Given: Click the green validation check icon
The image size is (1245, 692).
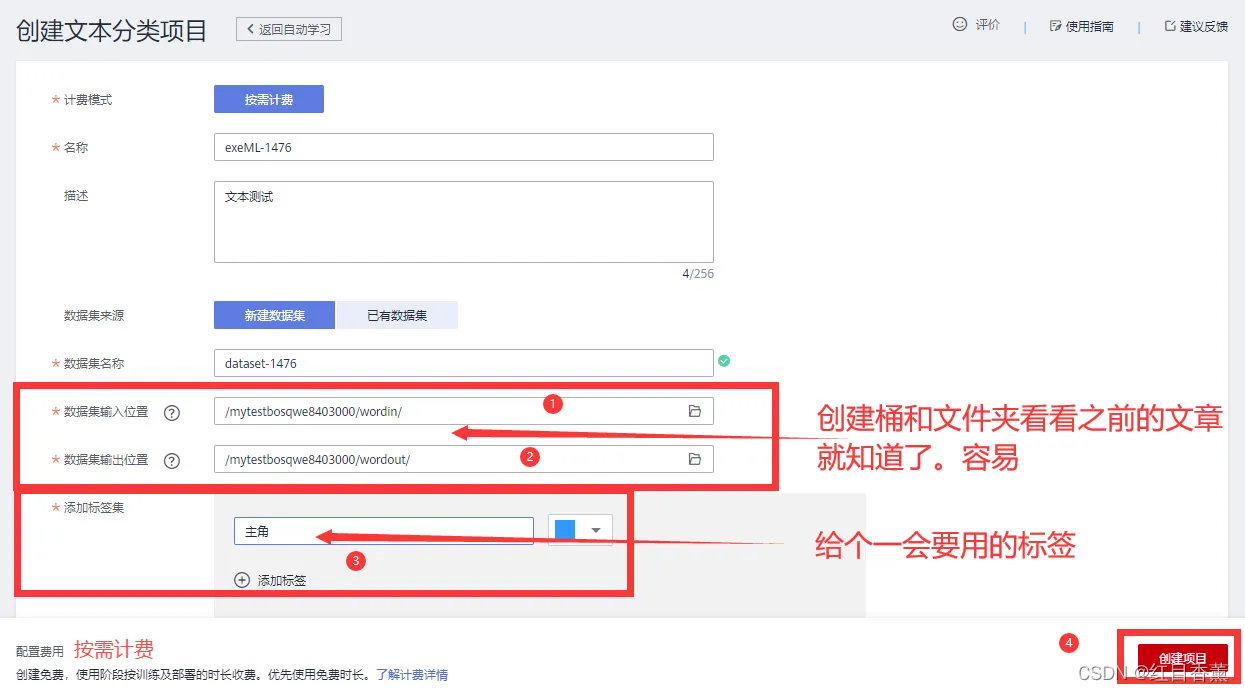Looking at the screenshot, I should pyautogui.click(x=724, y=361).
